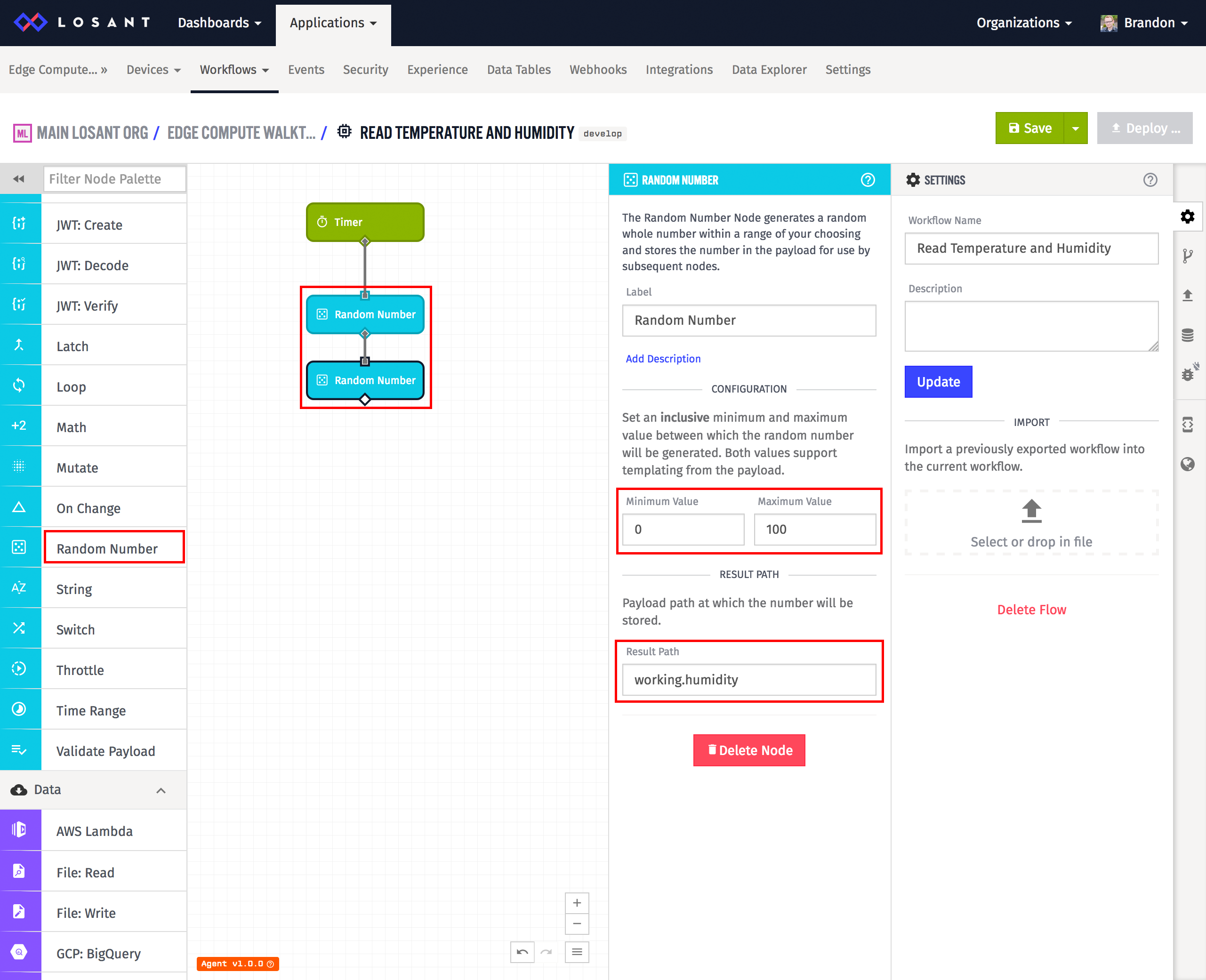
Task: Click the JWT: Create node icon
Action: click(x=20, y=224)
